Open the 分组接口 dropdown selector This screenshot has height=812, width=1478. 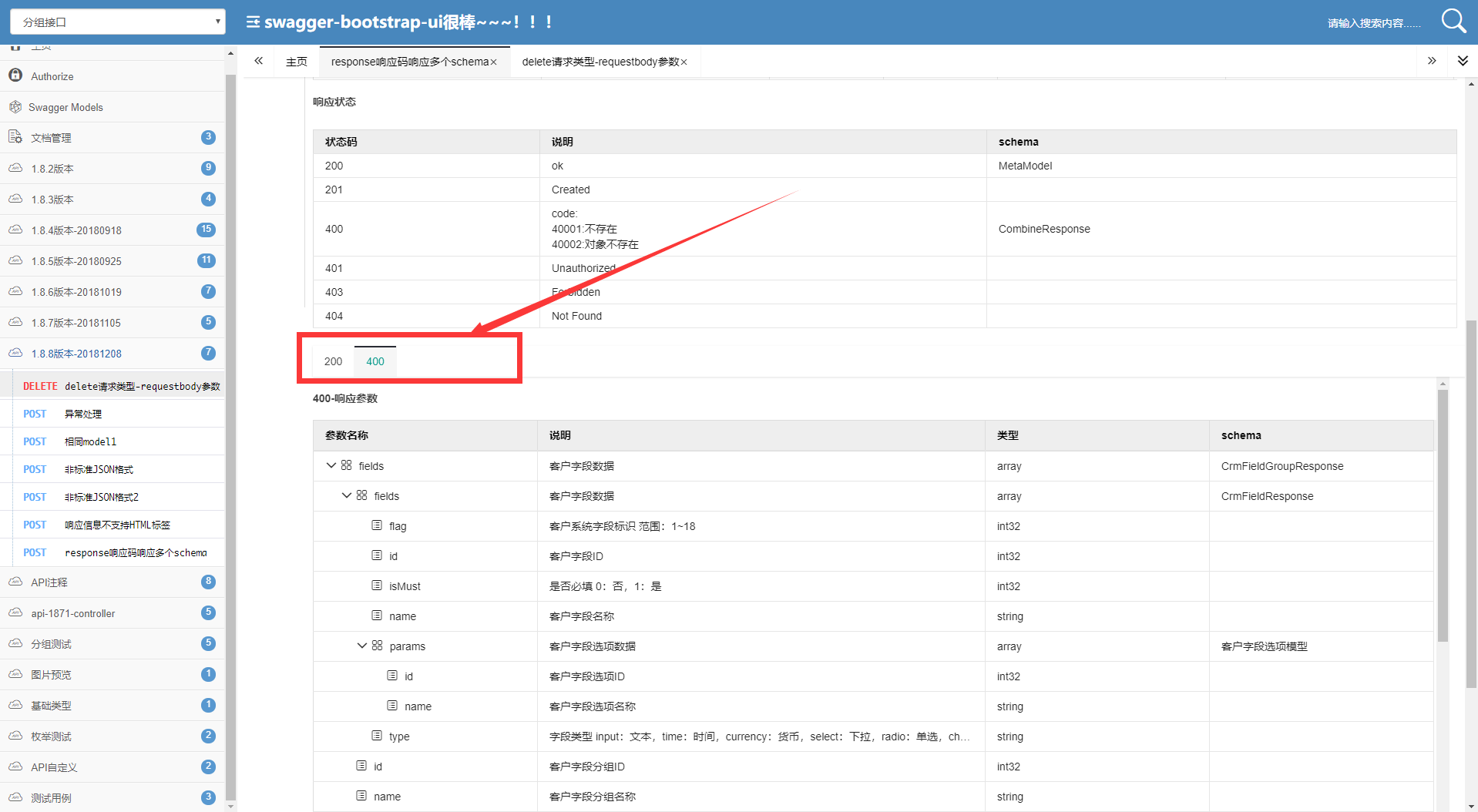[118, 22]
